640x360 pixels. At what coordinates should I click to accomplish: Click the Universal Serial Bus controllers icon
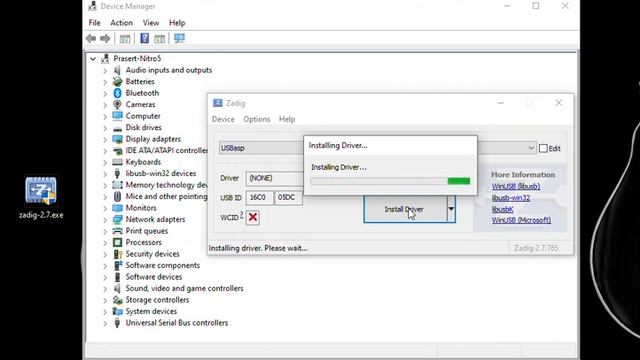tap(118, 323)
